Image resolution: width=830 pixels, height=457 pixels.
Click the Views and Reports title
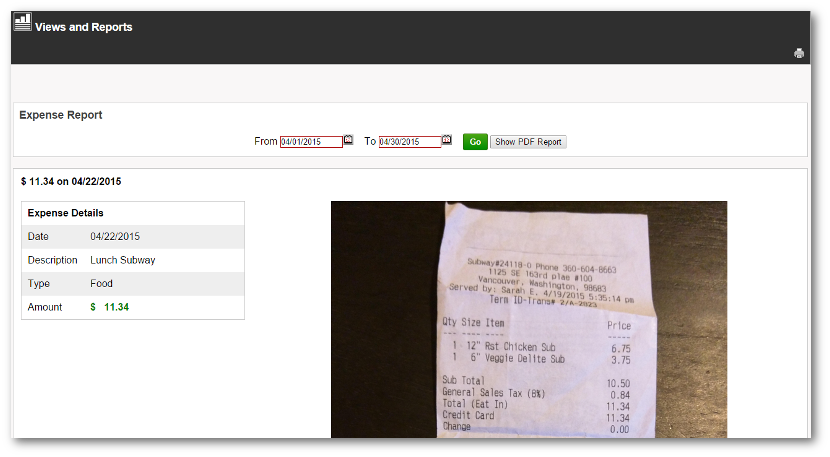(84, 27)
